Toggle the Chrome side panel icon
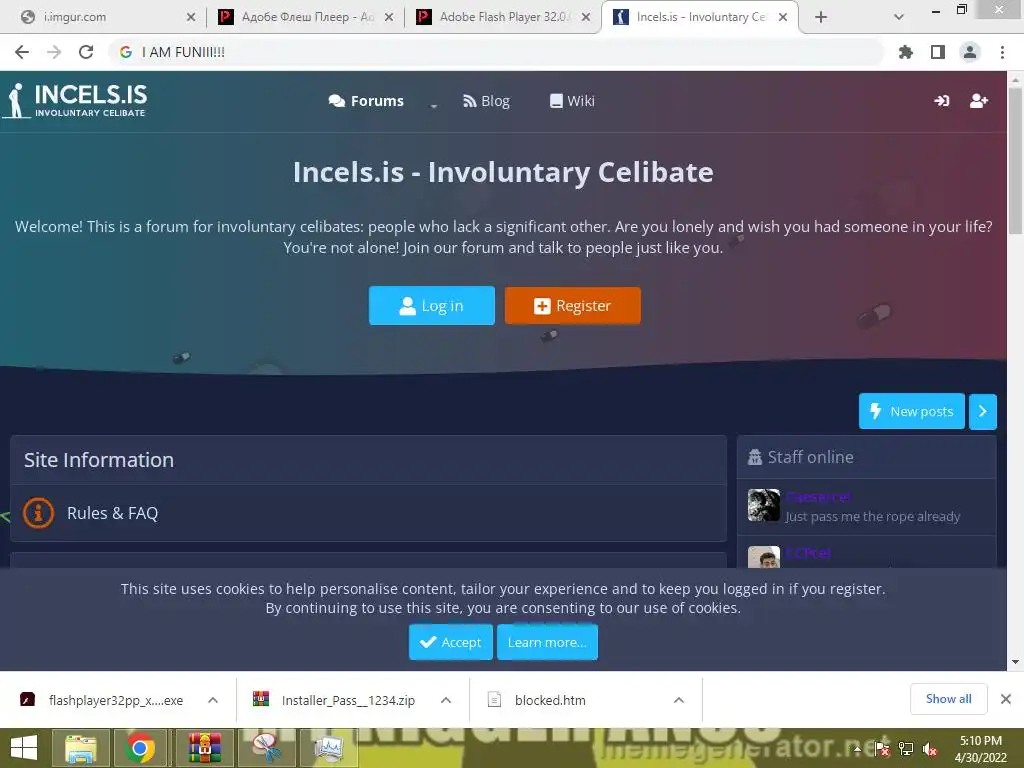This screenshot has width=1024, height=768. pyautogui.click(x=938, y=52)
